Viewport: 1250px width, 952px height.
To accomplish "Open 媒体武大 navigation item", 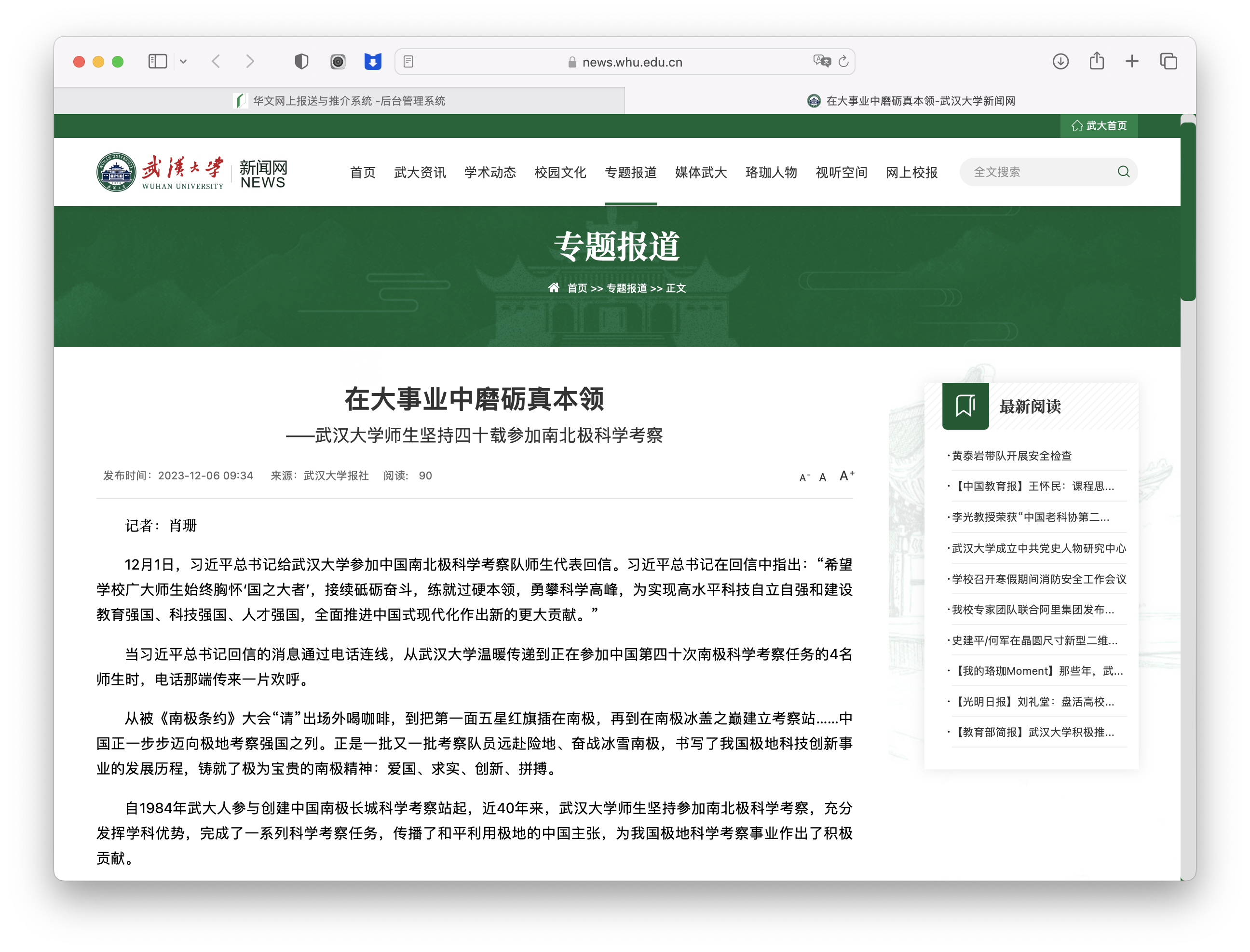I will 701,172.
